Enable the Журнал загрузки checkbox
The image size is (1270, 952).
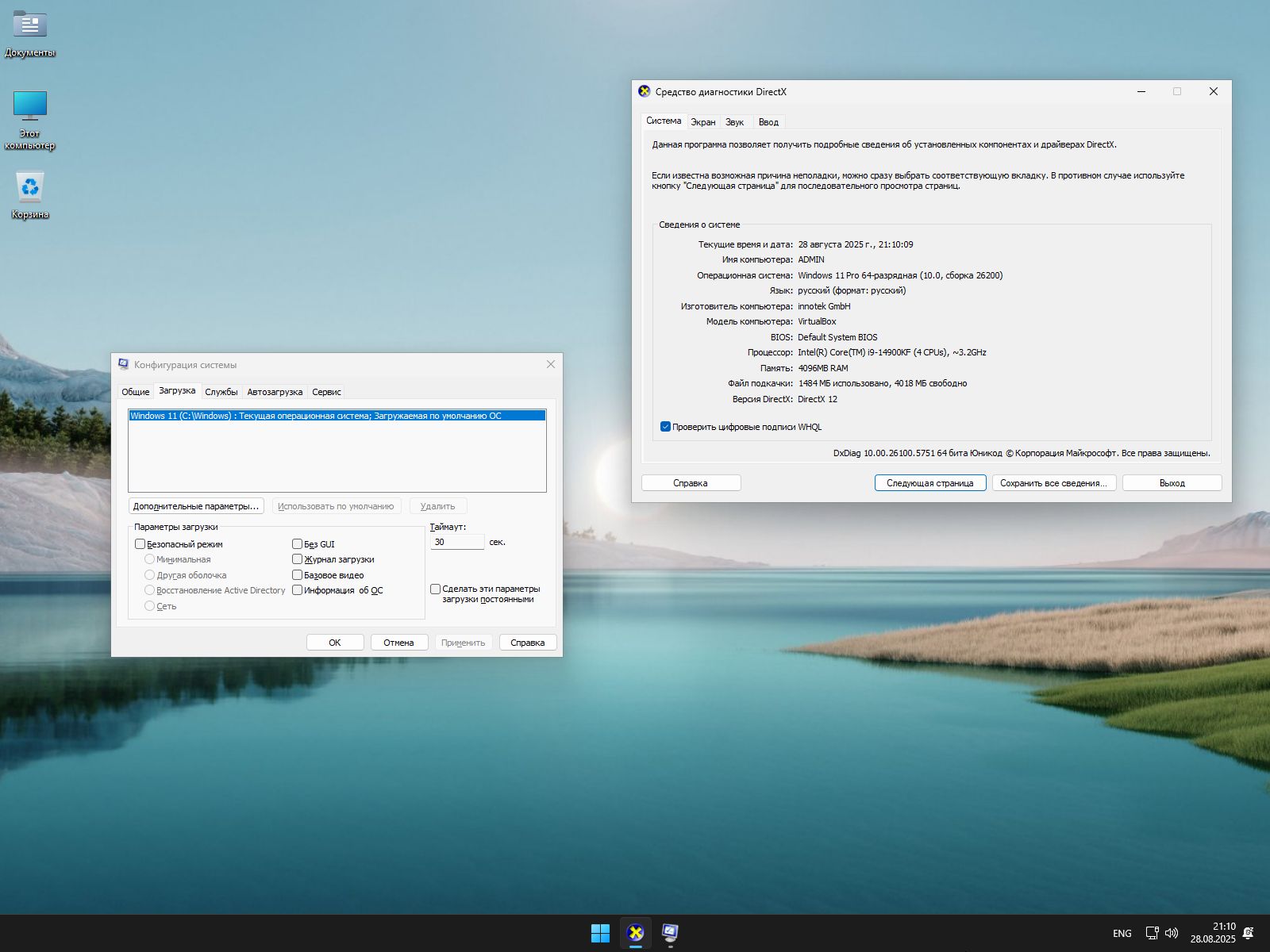pos(298,559)
